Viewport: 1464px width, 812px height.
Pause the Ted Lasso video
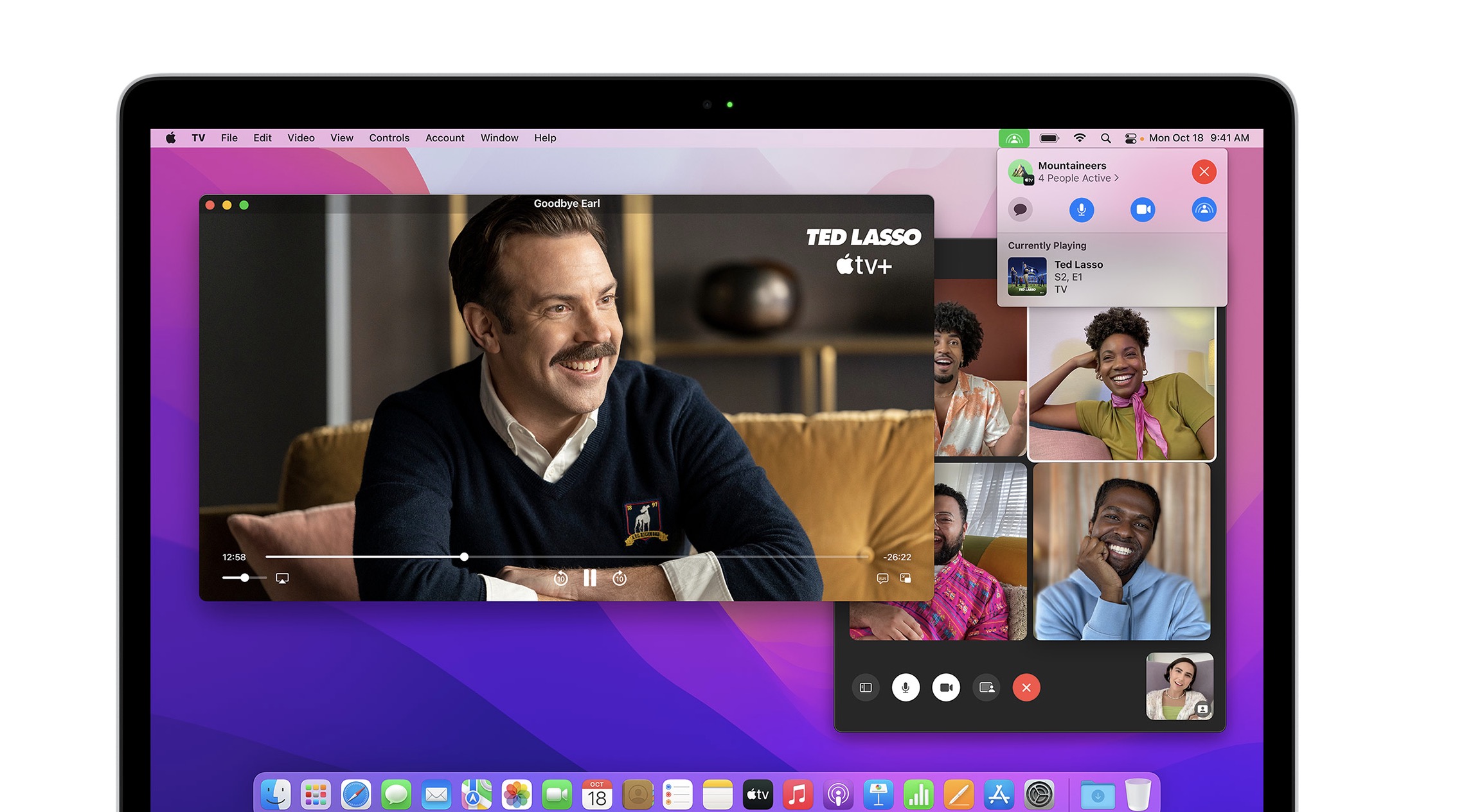point(590,578)
